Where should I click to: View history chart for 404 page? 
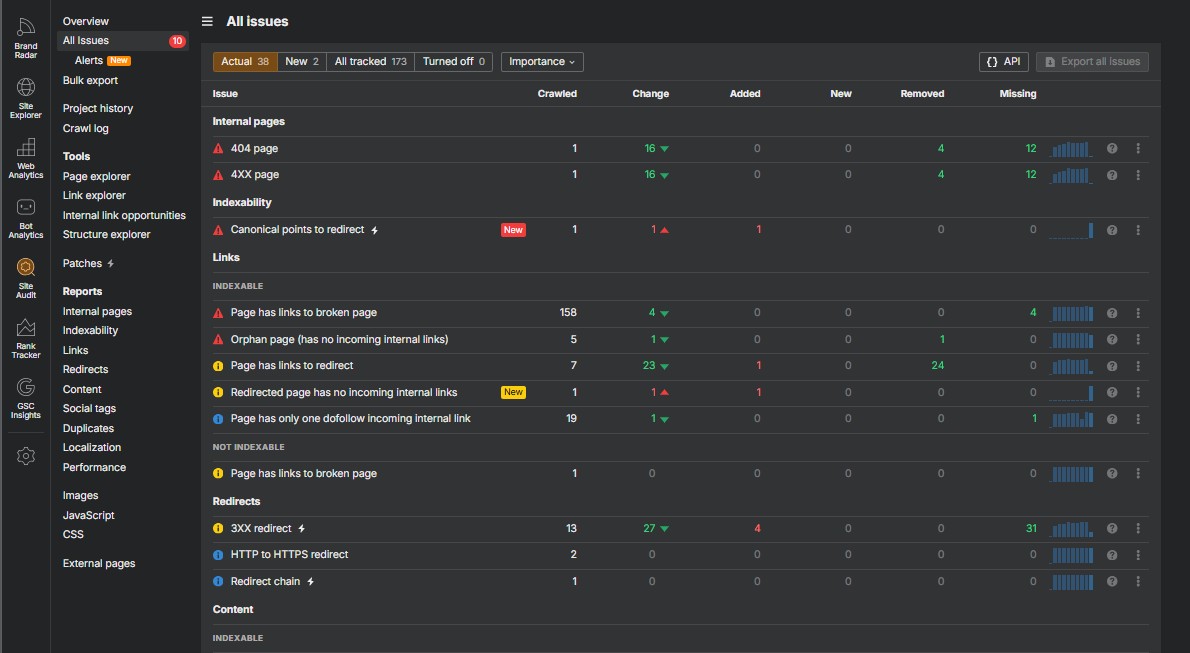pos(1072,149)
